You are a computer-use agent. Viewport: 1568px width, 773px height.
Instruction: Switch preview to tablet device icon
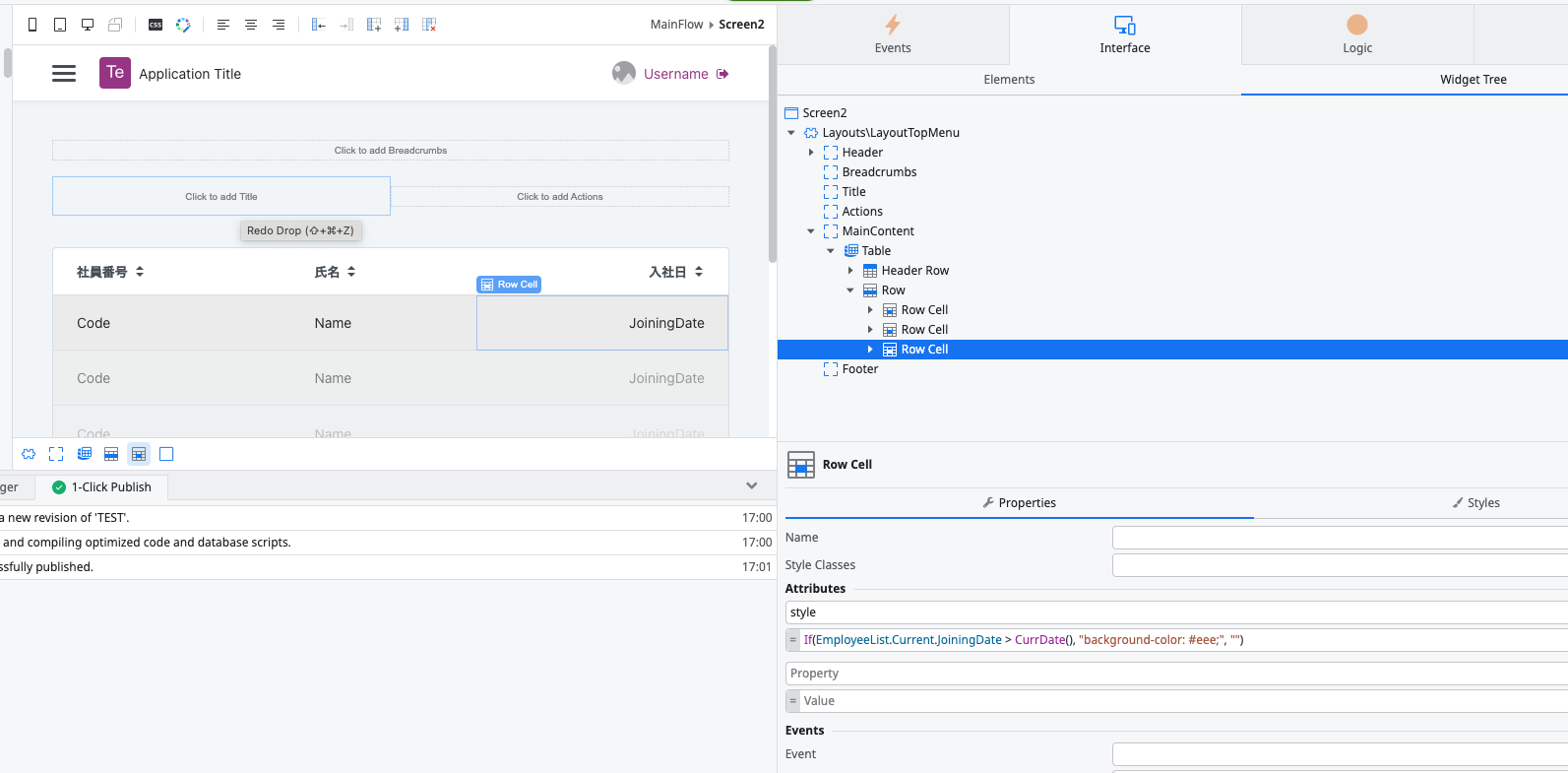[x=60, y=25]
